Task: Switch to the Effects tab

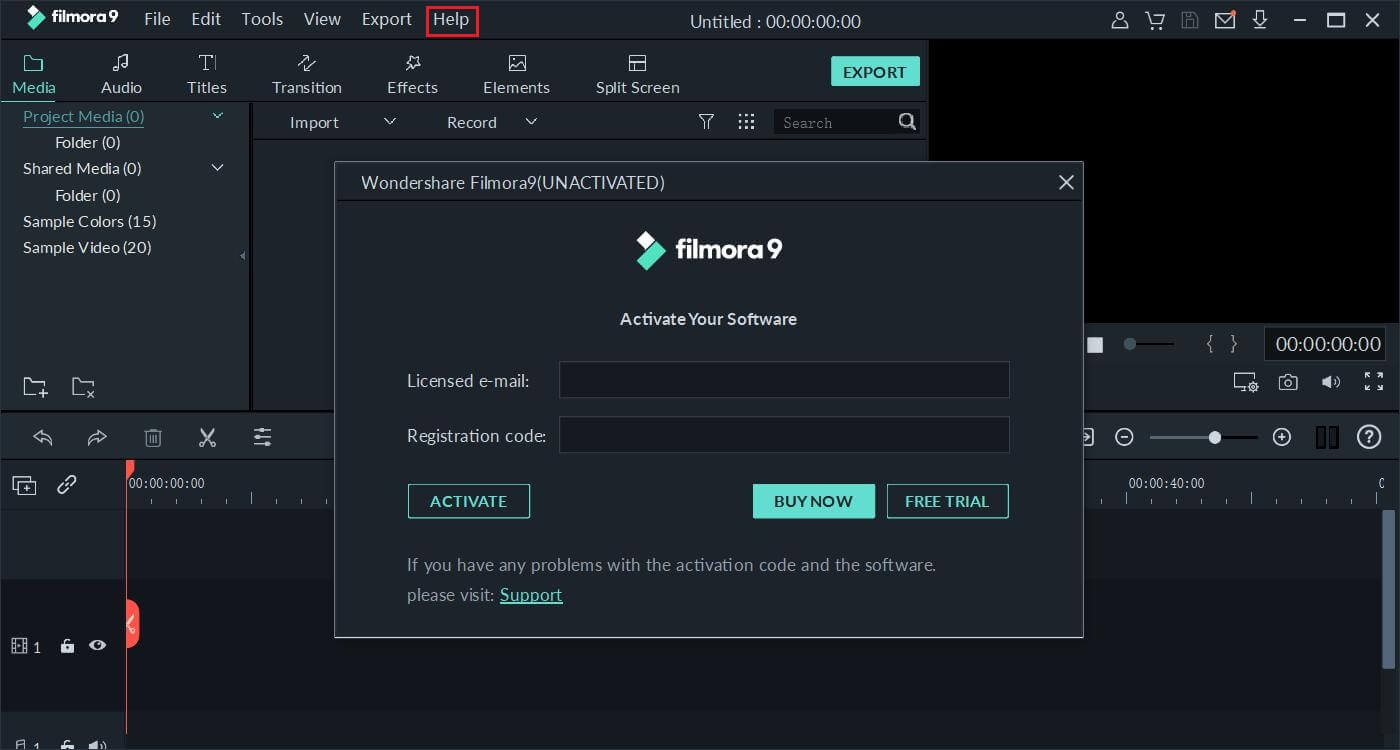Action: (x=413, y=75)
